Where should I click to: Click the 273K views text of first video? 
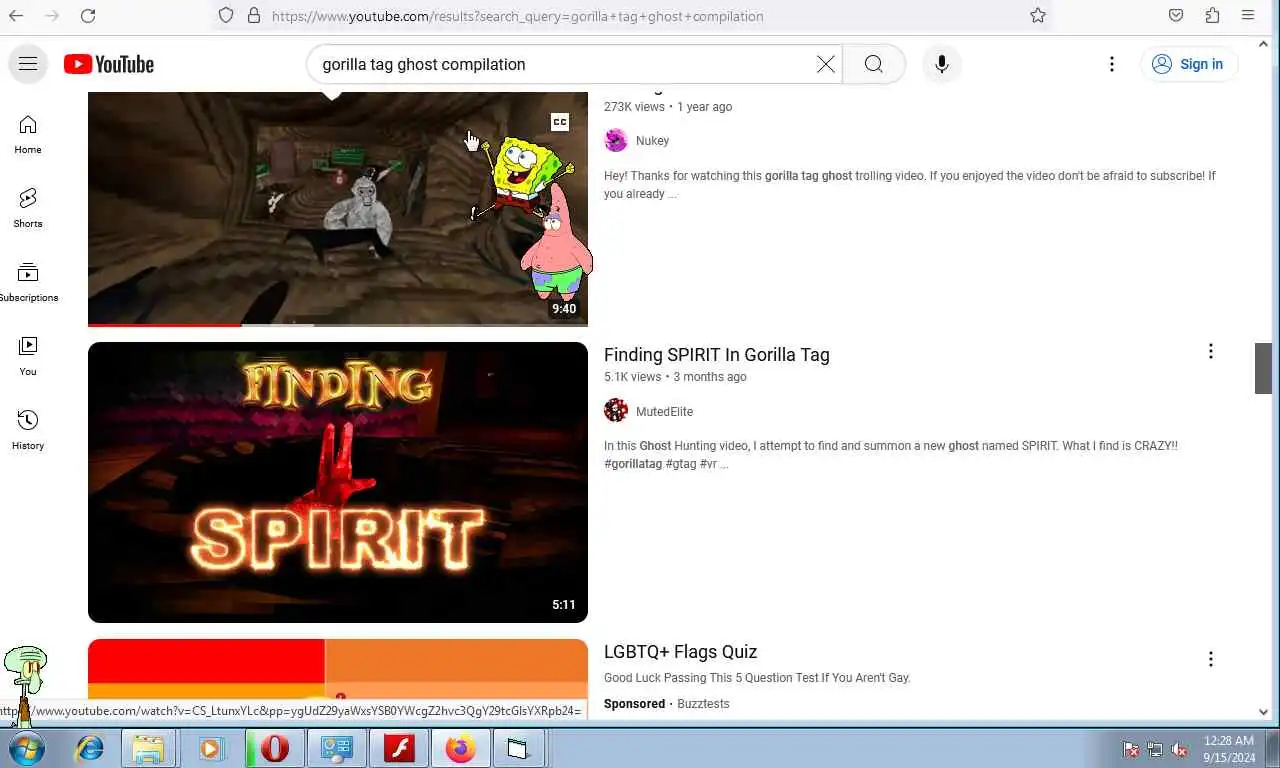[x=634, y=107]
